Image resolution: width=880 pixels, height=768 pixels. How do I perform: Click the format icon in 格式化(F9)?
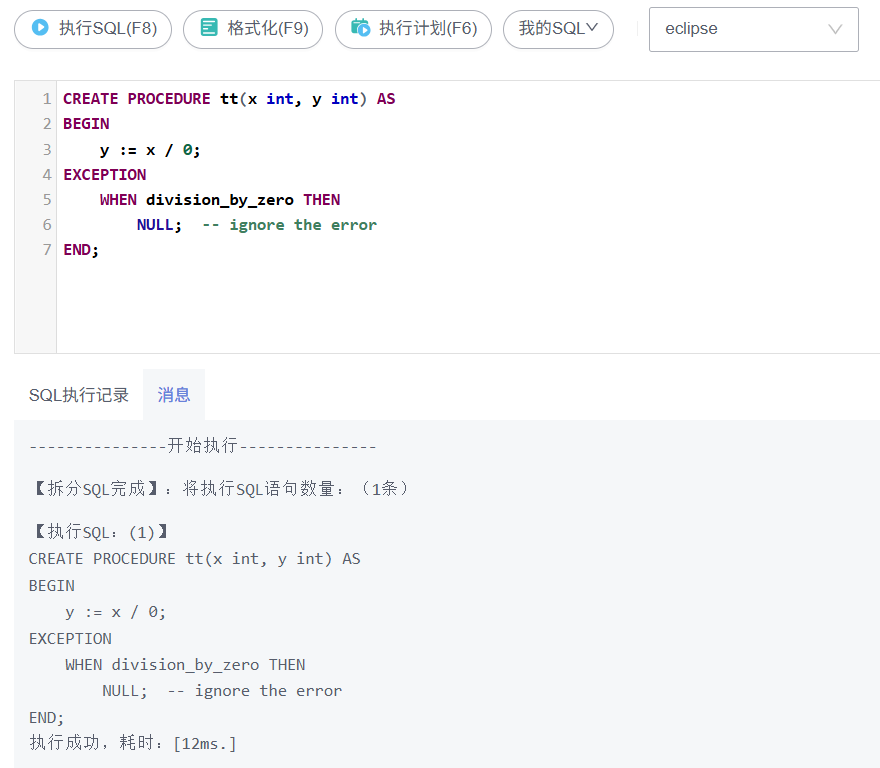[x=209, y=28]
